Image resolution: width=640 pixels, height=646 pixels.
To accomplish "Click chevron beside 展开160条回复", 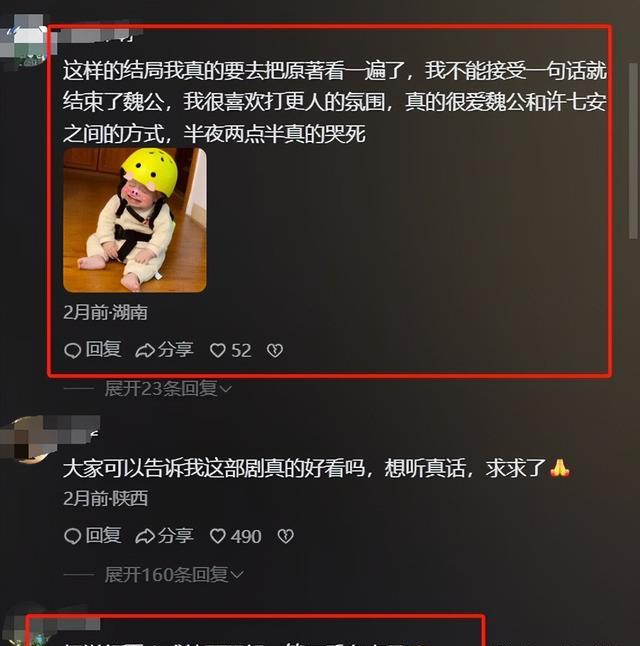I will (237, 575).
